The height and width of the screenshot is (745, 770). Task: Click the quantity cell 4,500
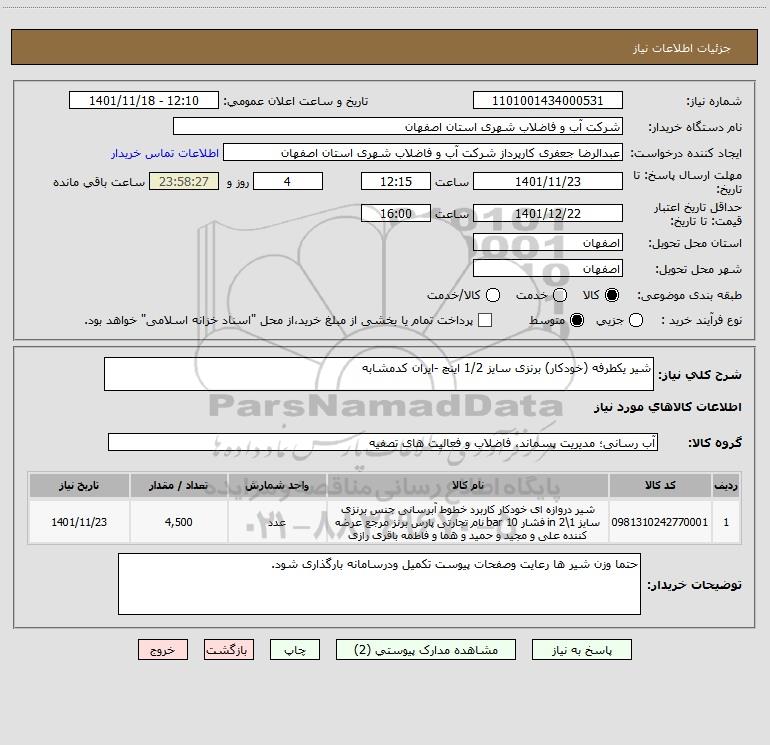pyautogui.click(x=179, y=522)
